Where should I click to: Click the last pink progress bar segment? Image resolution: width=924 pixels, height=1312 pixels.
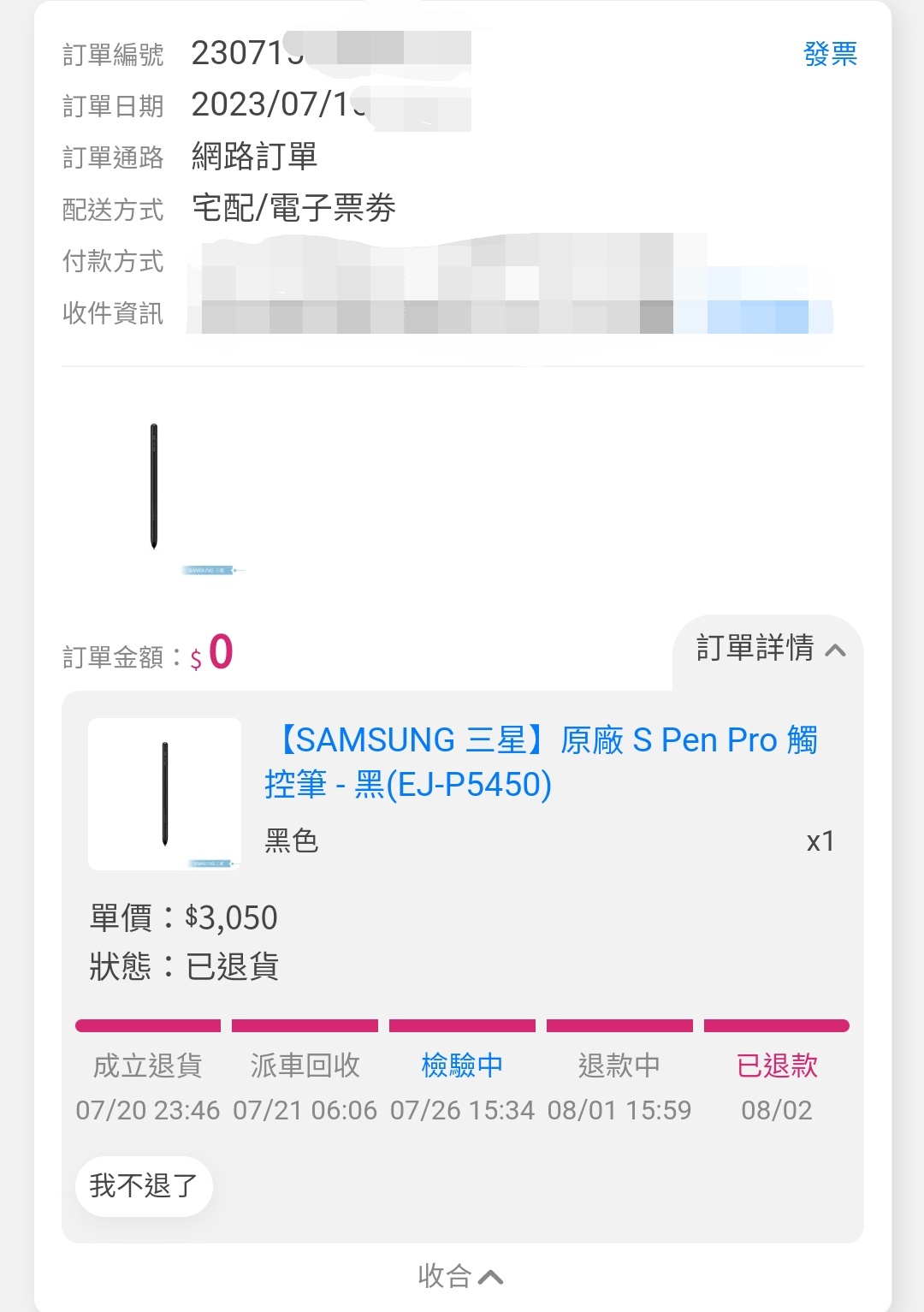[x=776, y=1025]
